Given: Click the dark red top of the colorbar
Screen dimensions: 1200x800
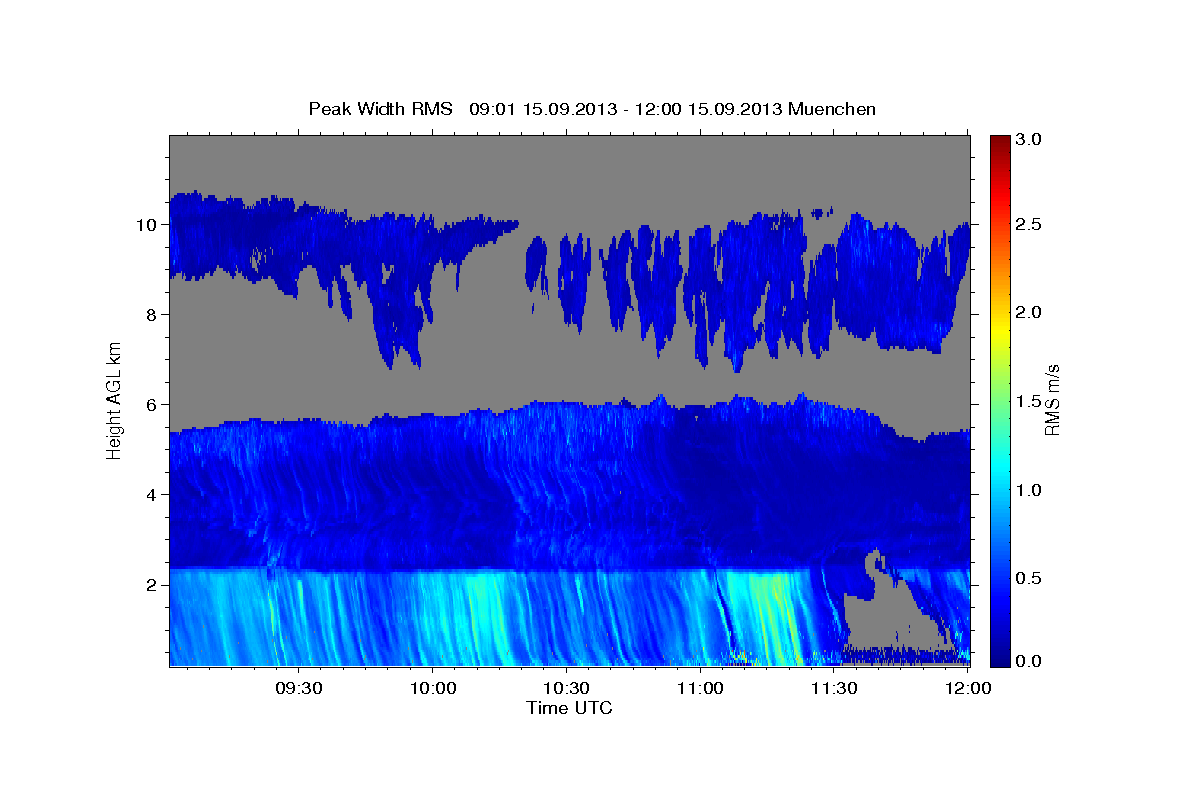Looking at the screenshot, I should 1000,142.
